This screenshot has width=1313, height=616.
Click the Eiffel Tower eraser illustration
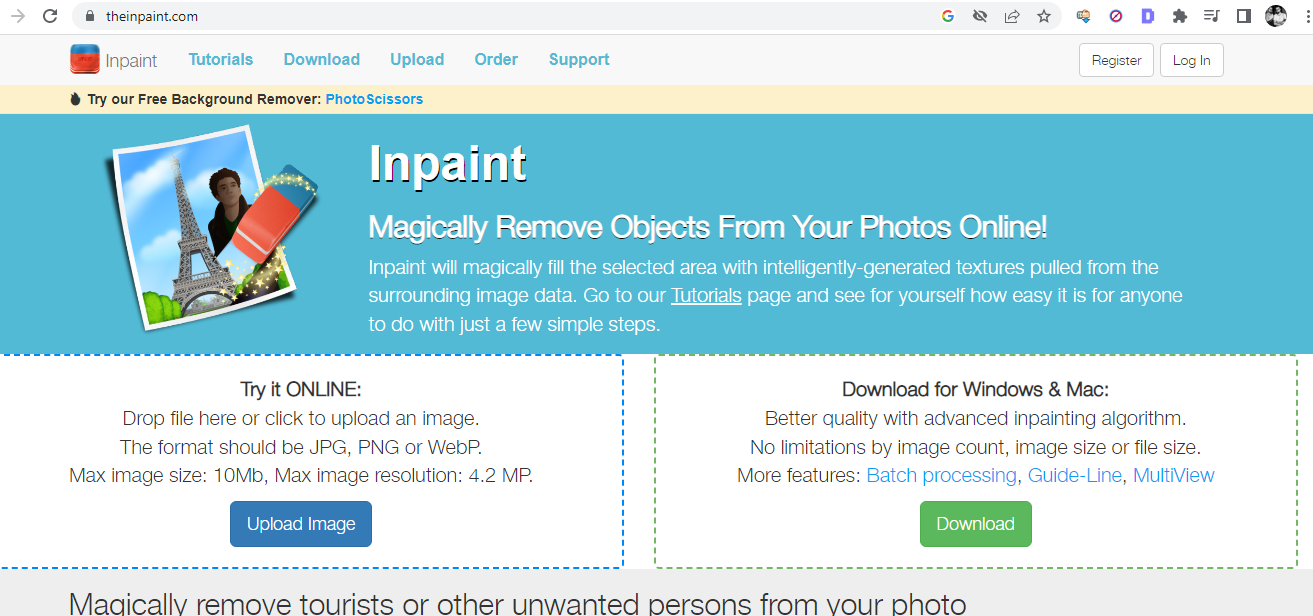point(212,228)
